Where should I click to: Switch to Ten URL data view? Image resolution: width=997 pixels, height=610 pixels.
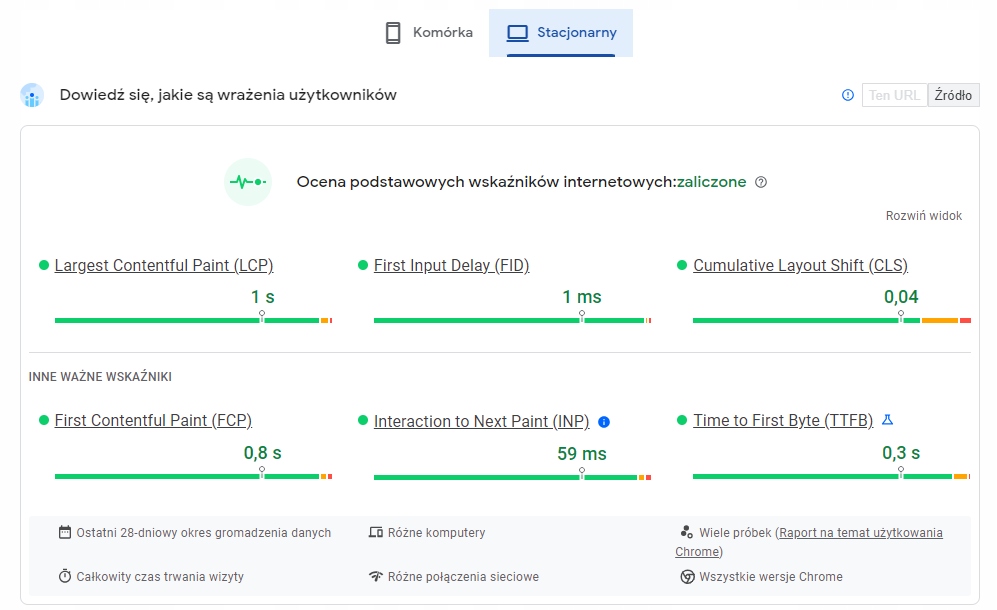click(x=894, y=95)
